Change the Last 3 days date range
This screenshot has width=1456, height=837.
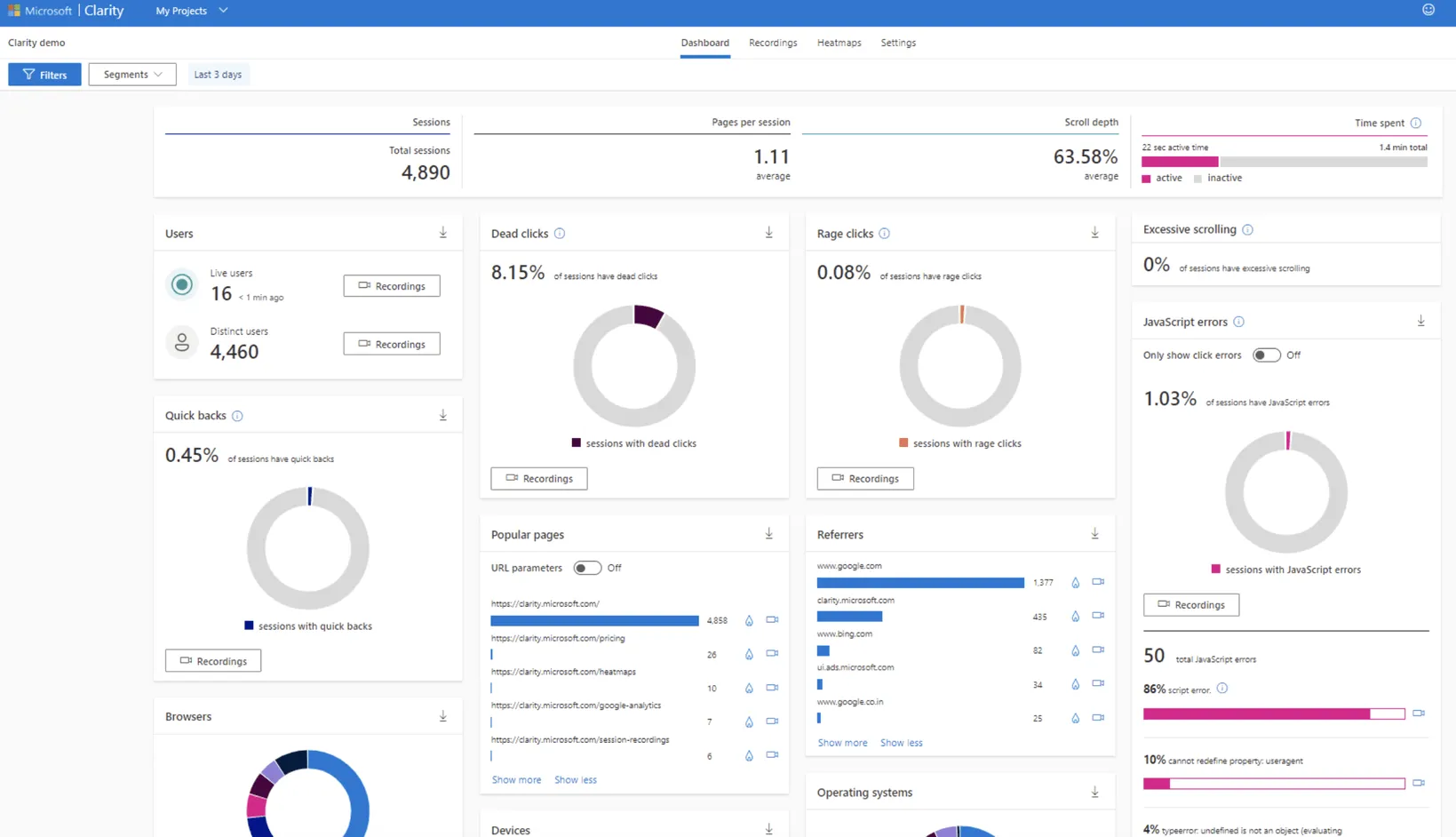(x=218, y=75)
